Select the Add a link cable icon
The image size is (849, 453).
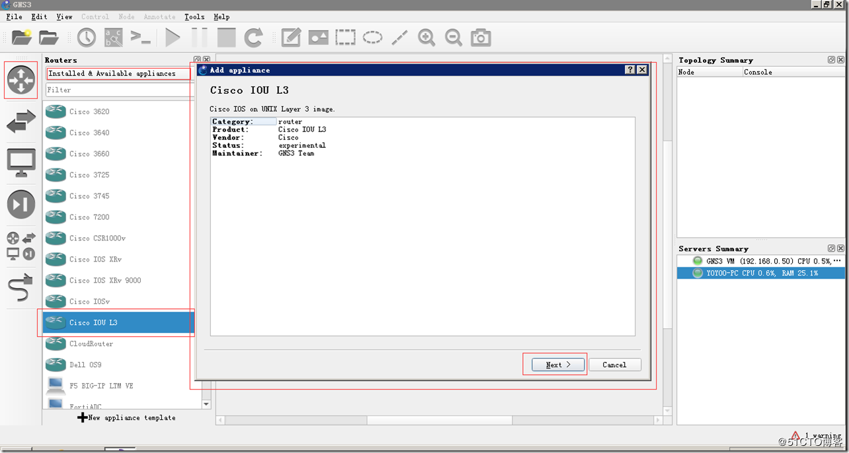(x=21, y=287)
